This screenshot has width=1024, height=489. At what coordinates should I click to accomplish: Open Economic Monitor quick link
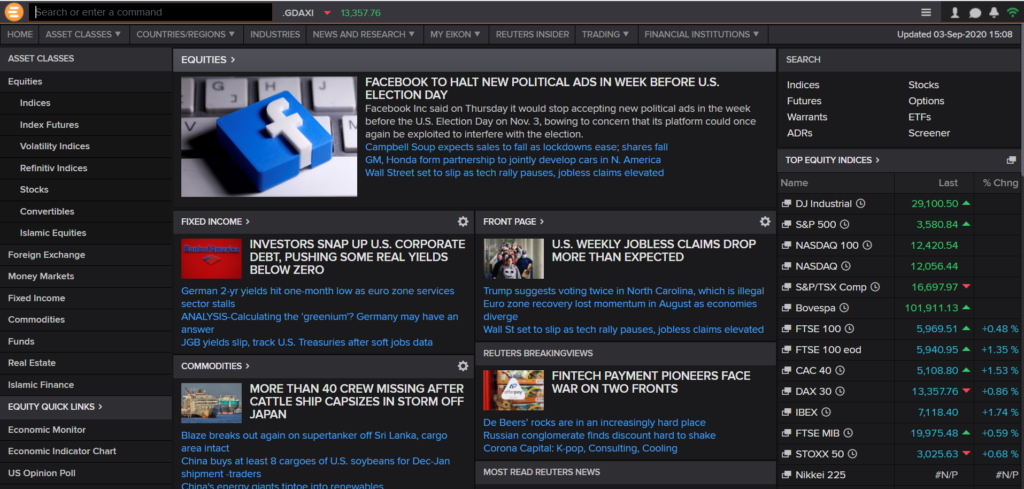point(47,430)
